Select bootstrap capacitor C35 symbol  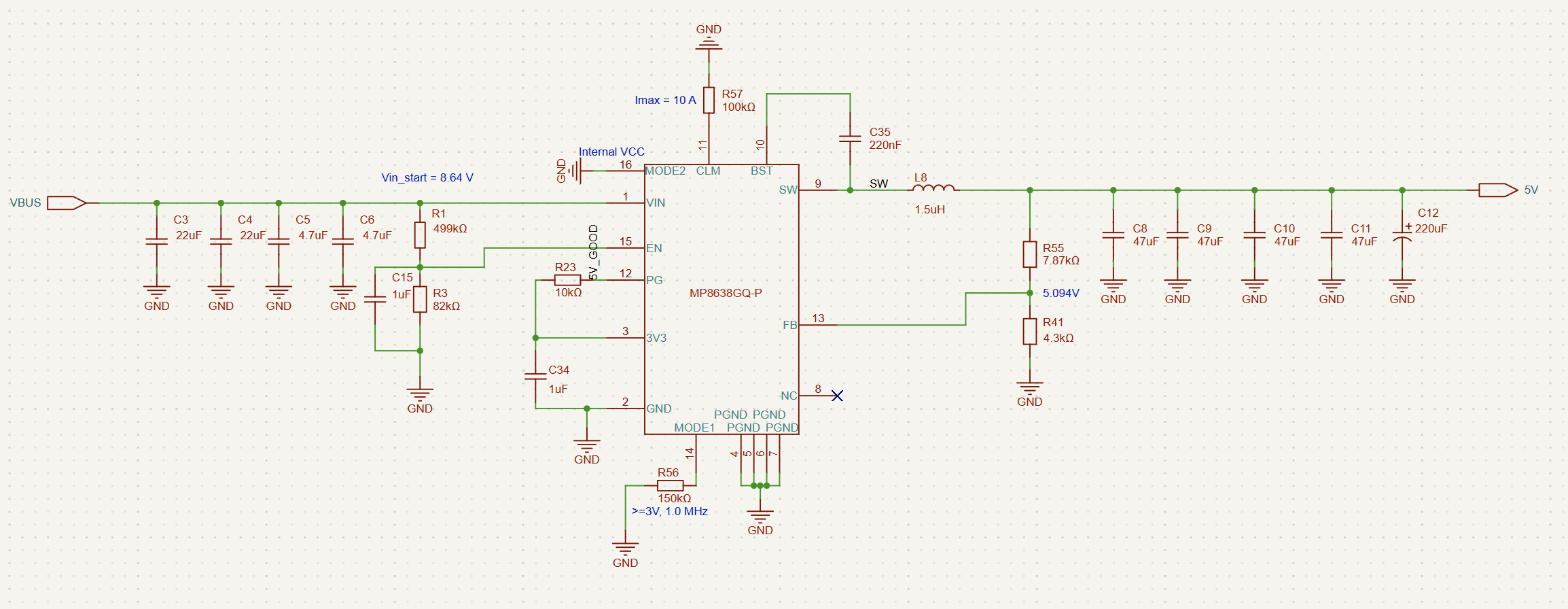pos(850,139)
